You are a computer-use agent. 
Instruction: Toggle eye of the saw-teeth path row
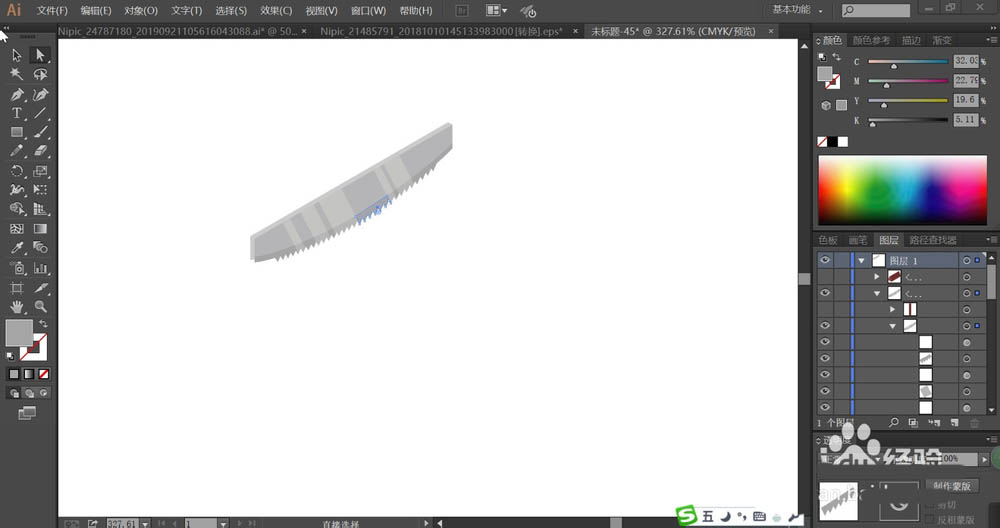pos(825,358)
